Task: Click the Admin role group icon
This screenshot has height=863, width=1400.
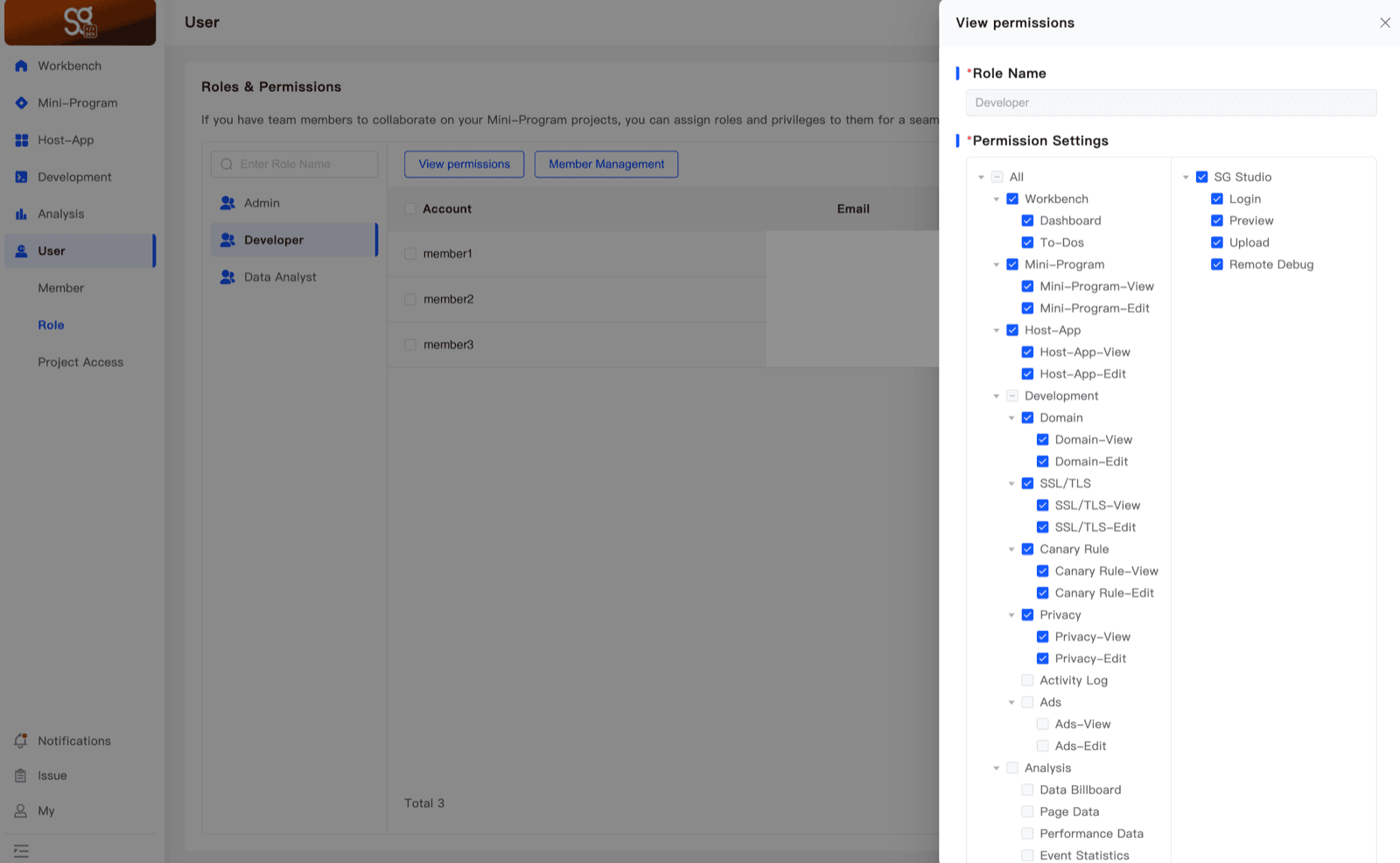Action: click(227, 203)
